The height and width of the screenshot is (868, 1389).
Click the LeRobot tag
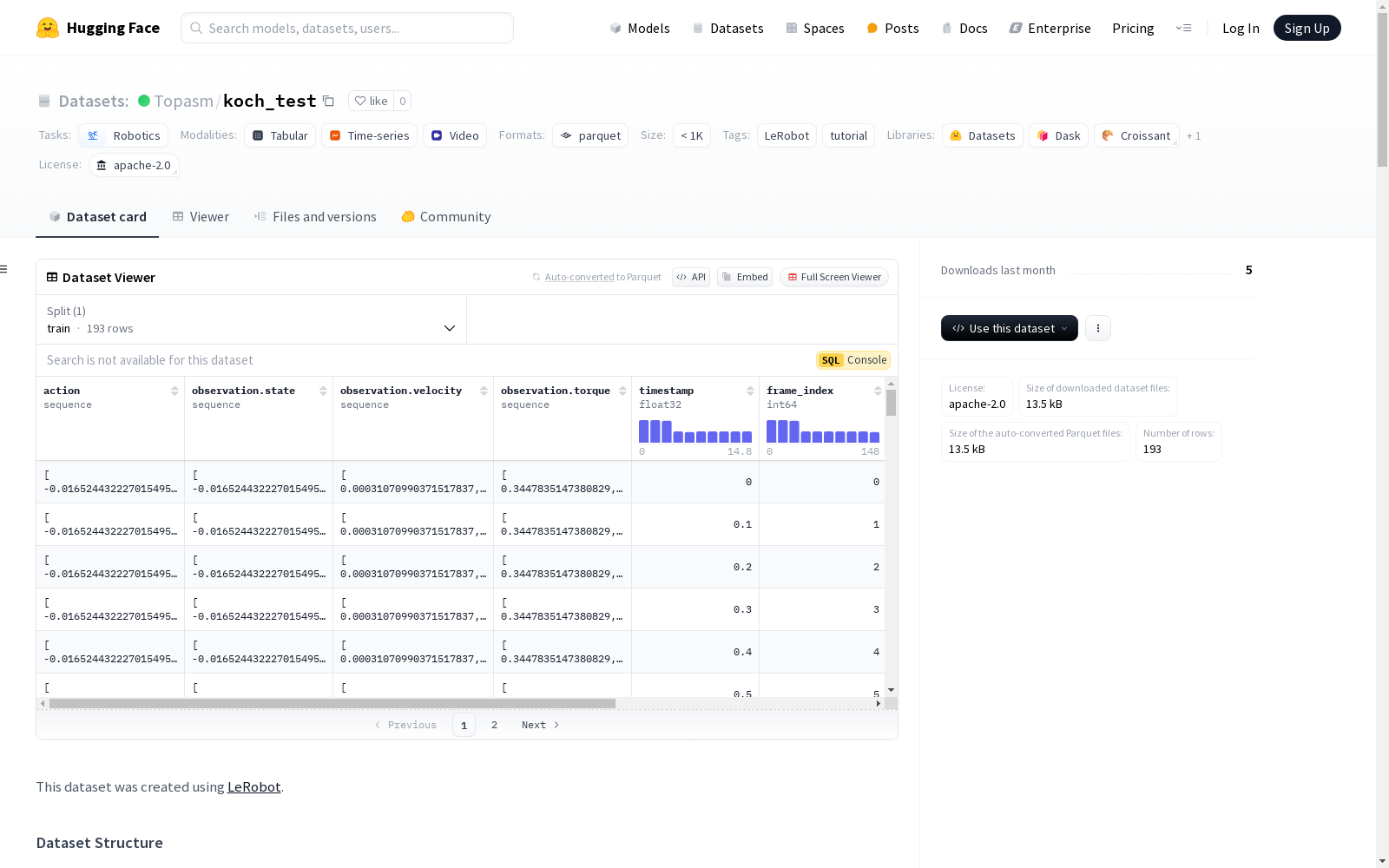coord(787,135)
